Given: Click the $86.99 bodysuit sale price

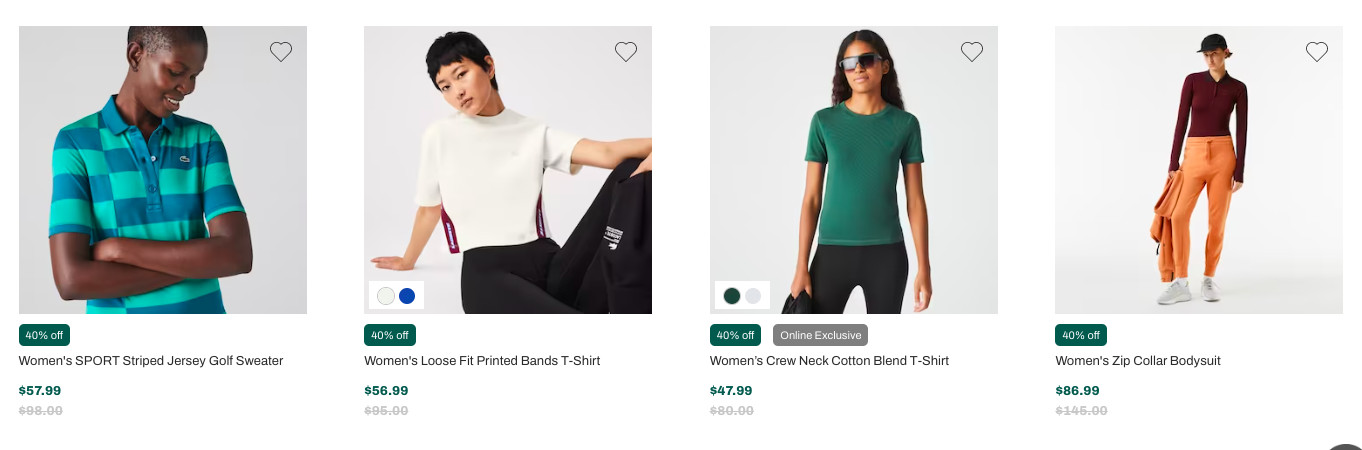Looking at the screenshot, I should coord(1077,391).
